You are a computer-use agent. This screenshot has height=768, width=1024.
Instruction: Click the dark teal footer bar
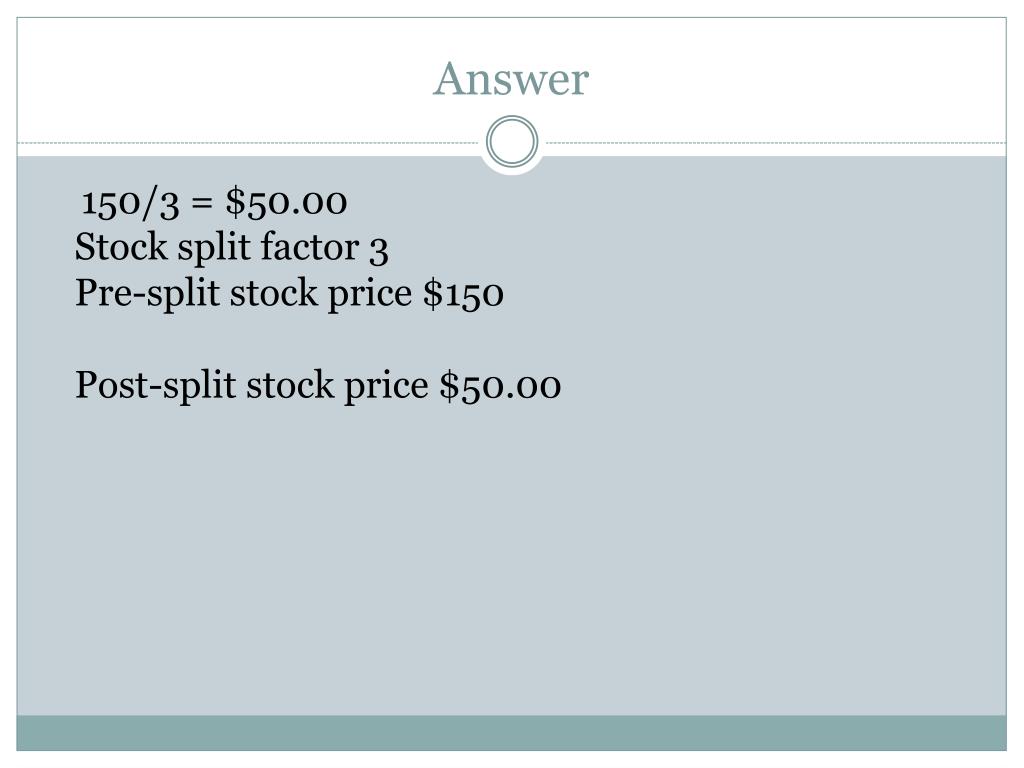point(511,733)
